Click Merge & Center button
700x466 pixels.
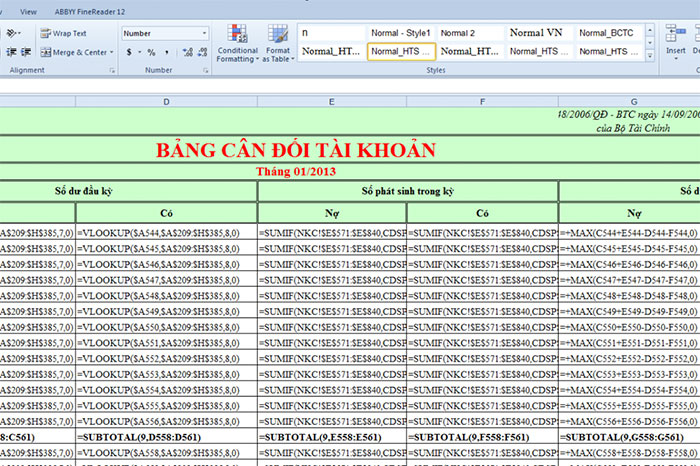(x=74, y=52)
